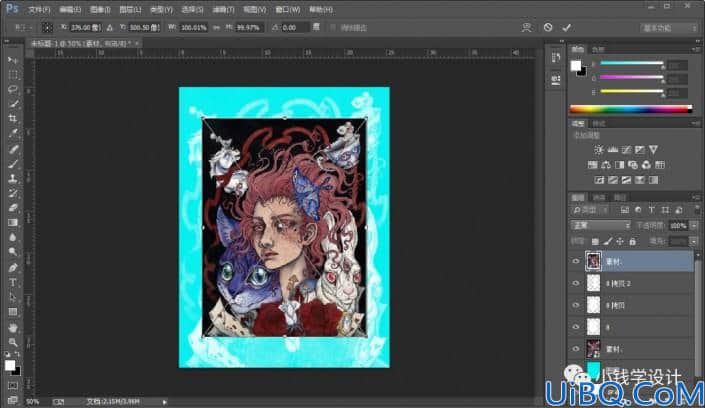Add a Color Balance adjustment
The height and width of the screenshot is (408, 705).
coord(606,165)
